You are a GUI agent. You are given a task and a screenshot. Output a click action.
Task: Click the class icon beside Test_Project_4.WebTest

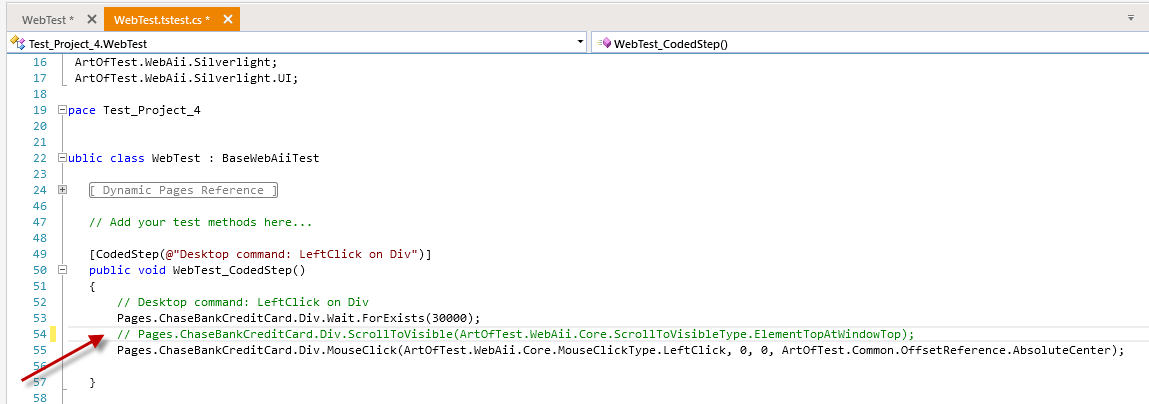(x=17, y=43)
